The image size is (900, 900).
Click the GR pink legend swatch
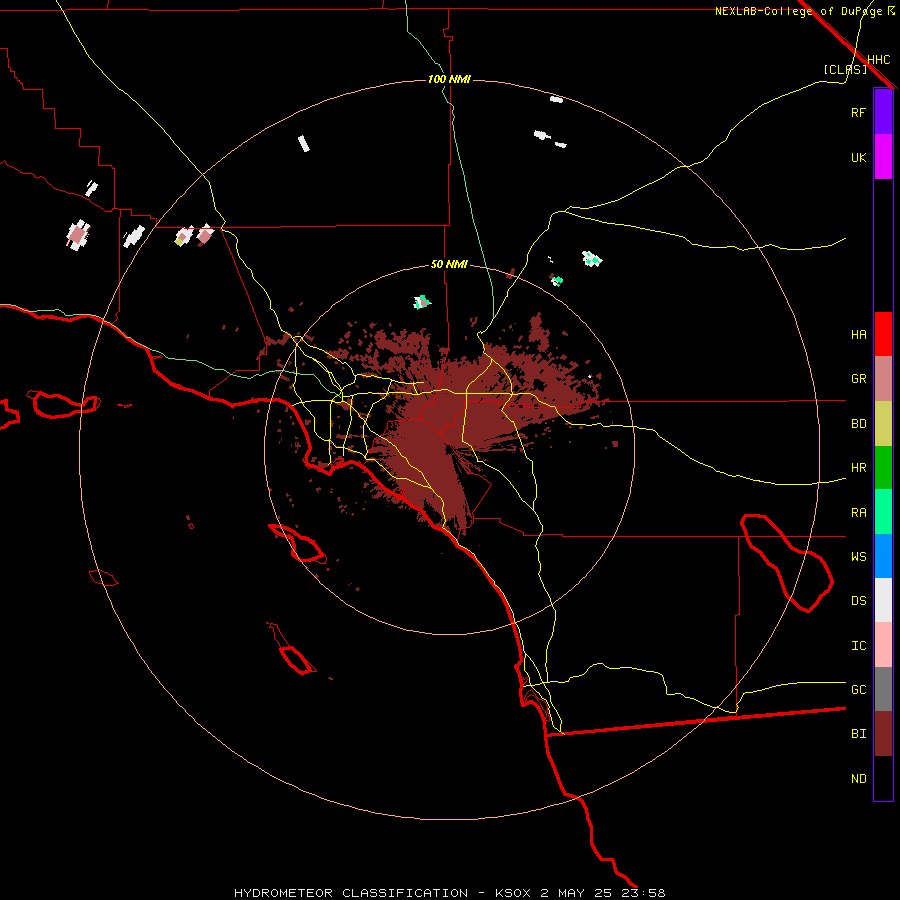coord(883,379)
